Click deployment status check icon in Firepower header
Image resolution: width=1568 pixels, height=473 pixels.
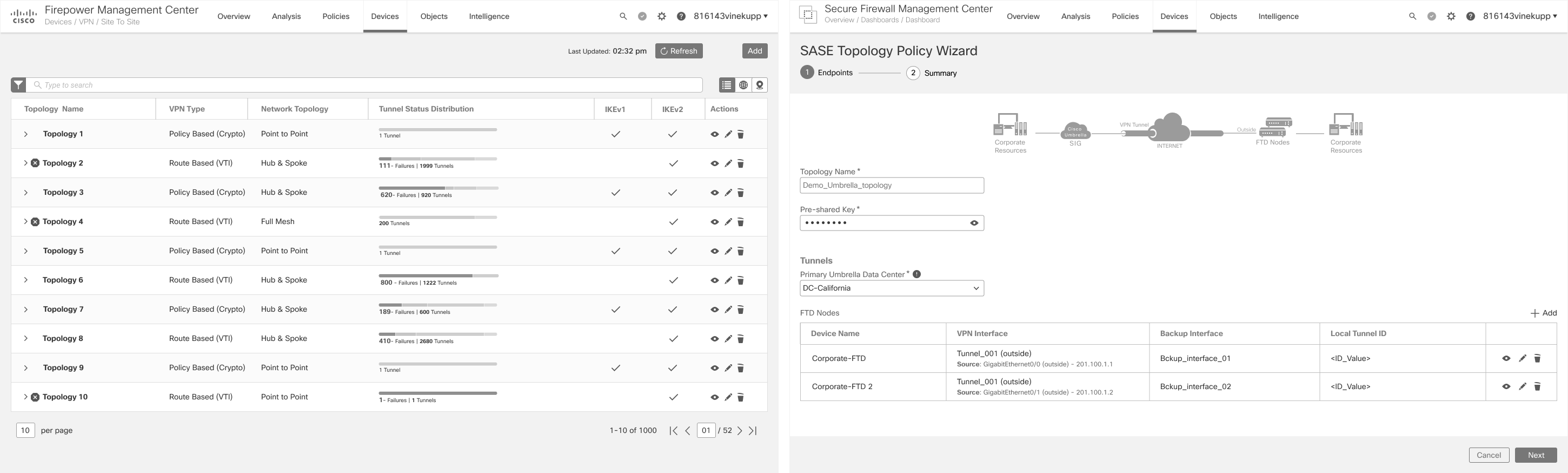click(x=642, y=16)
